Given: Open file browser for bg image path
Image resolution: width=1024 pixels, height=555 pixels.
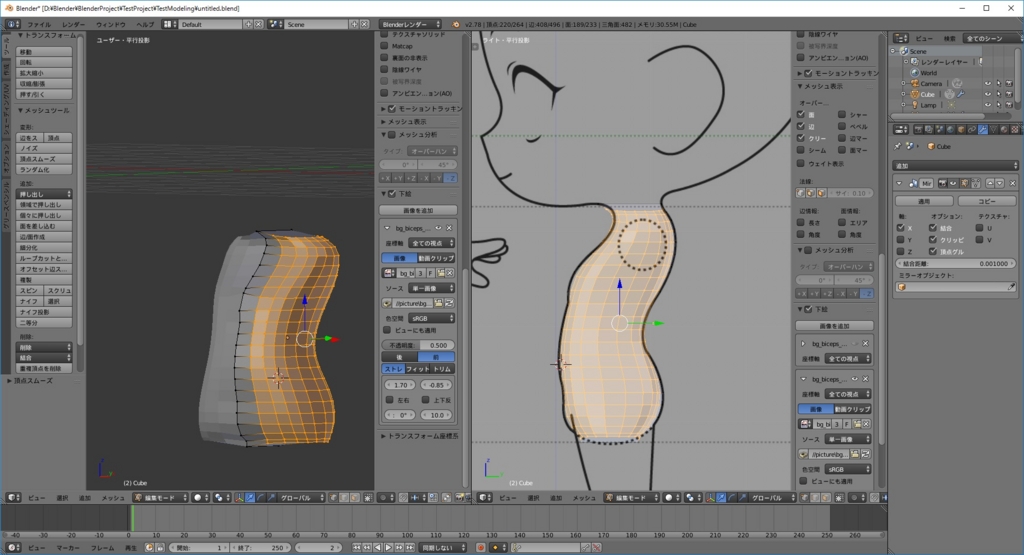Looking at the screenshot, I should point(439,303).
